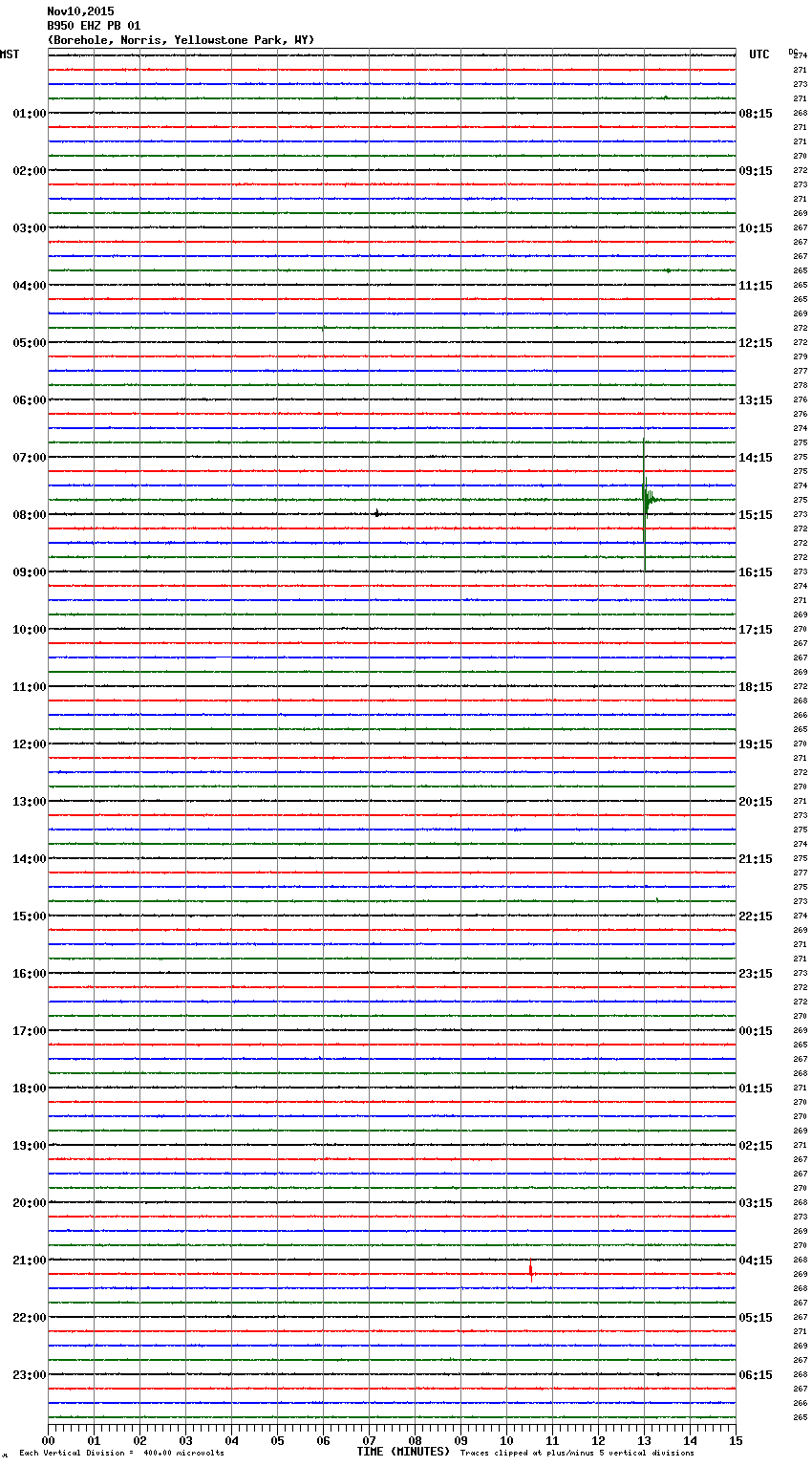Click the 17:00 MST hour label
Image resolution: width=812 pixels, height=1466 pixels.
coord(30,1030)
